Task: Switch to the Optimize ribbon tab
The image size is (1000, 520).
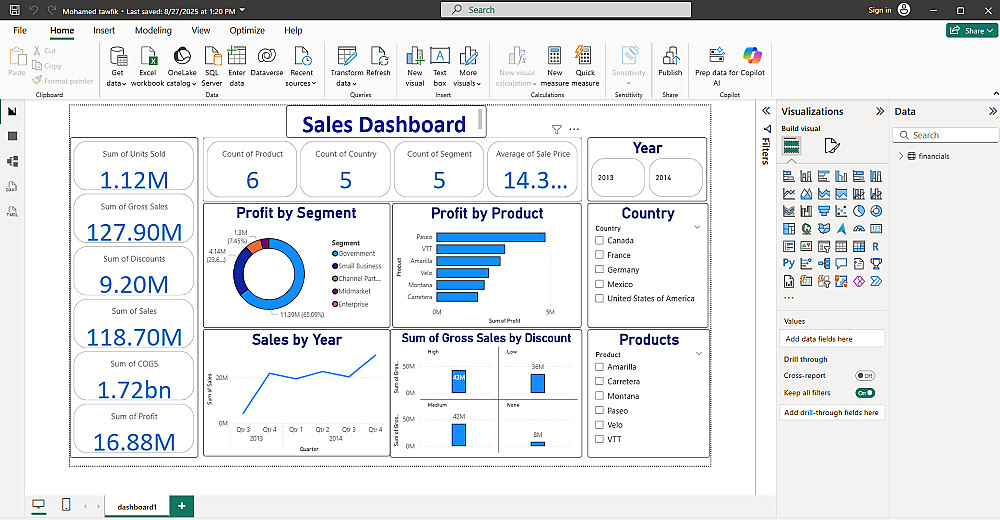Action: [x=247, y=30]
